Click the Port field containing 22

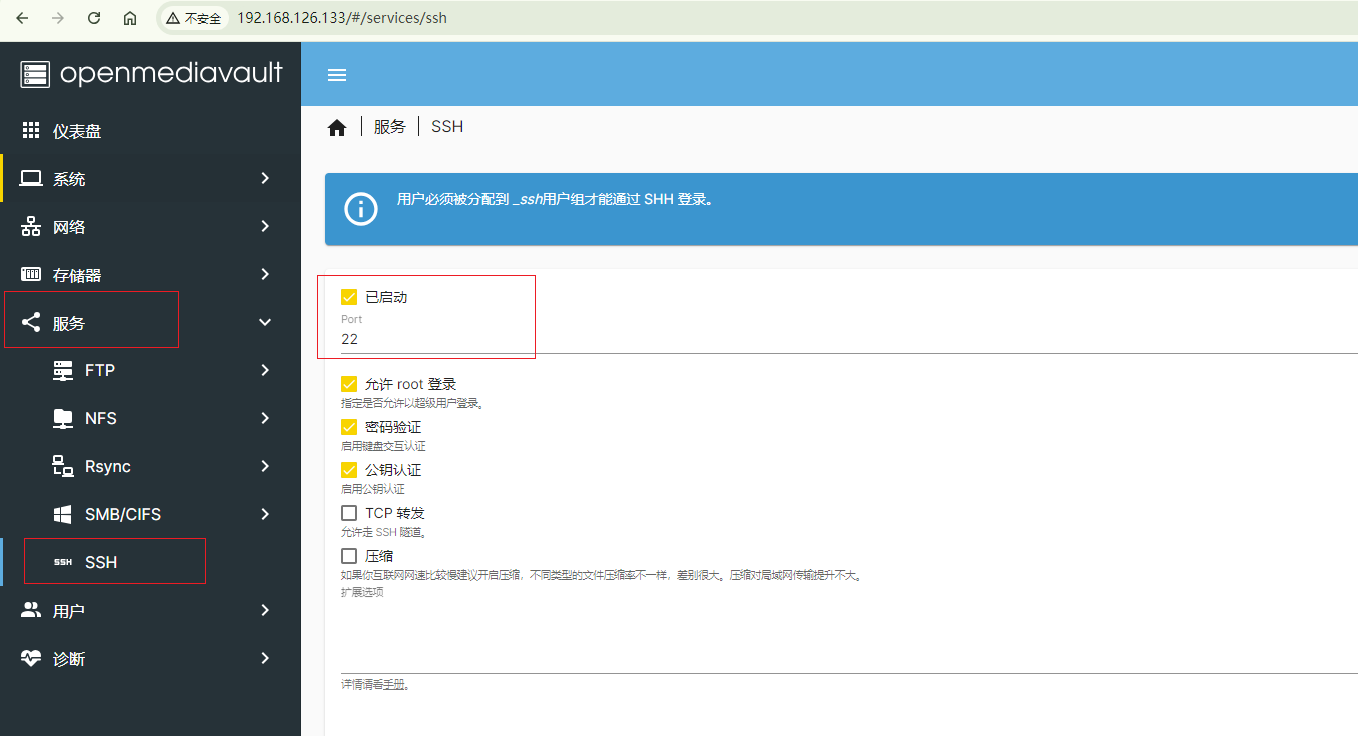[849, 339]
